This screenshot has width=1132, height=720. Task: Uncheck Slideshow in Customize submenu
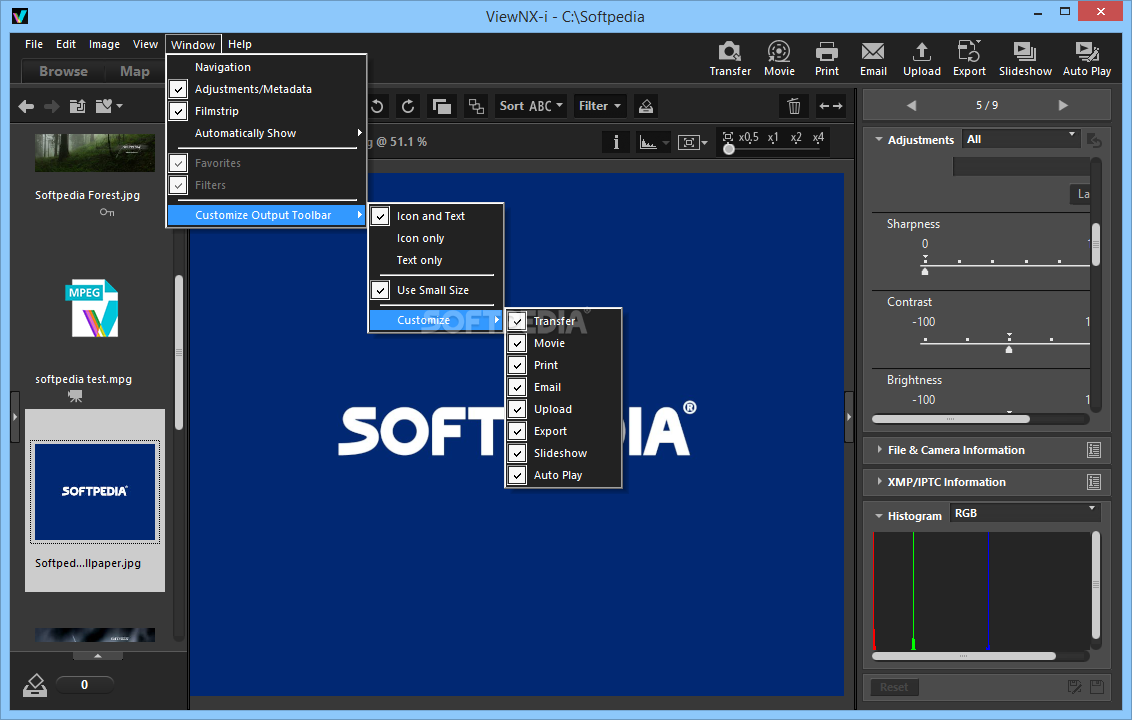[517, 453]
